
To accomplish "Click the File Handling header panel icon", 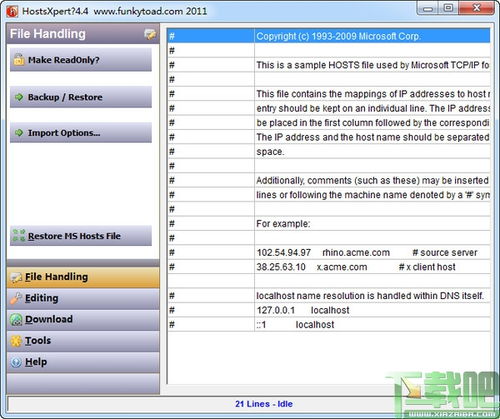I will [x=150, y=34].
